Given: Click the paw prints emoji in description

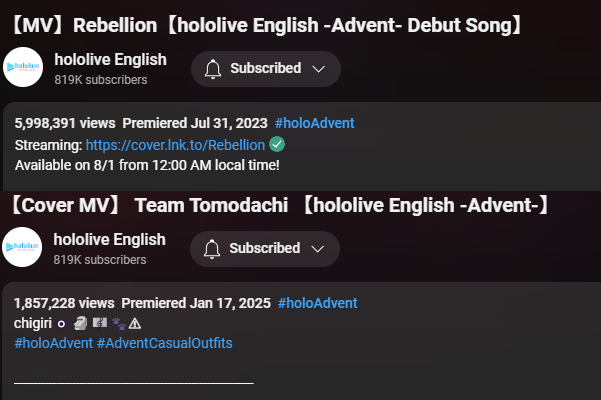Looking at the screenshot, I should [x=119, y=324].
